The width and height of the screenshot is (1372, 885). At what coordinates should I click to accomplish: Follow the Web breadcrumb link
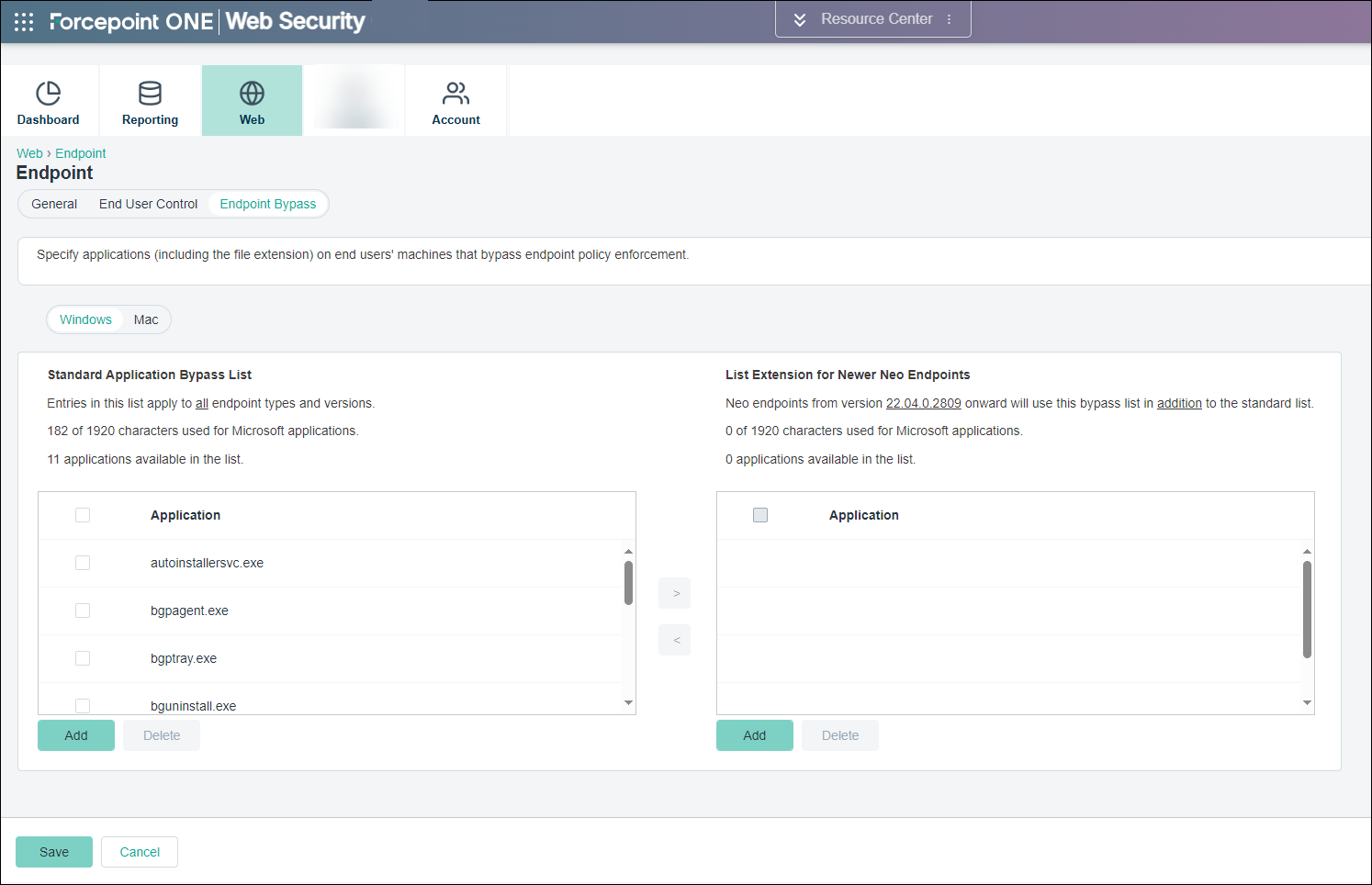coord(29,153)
